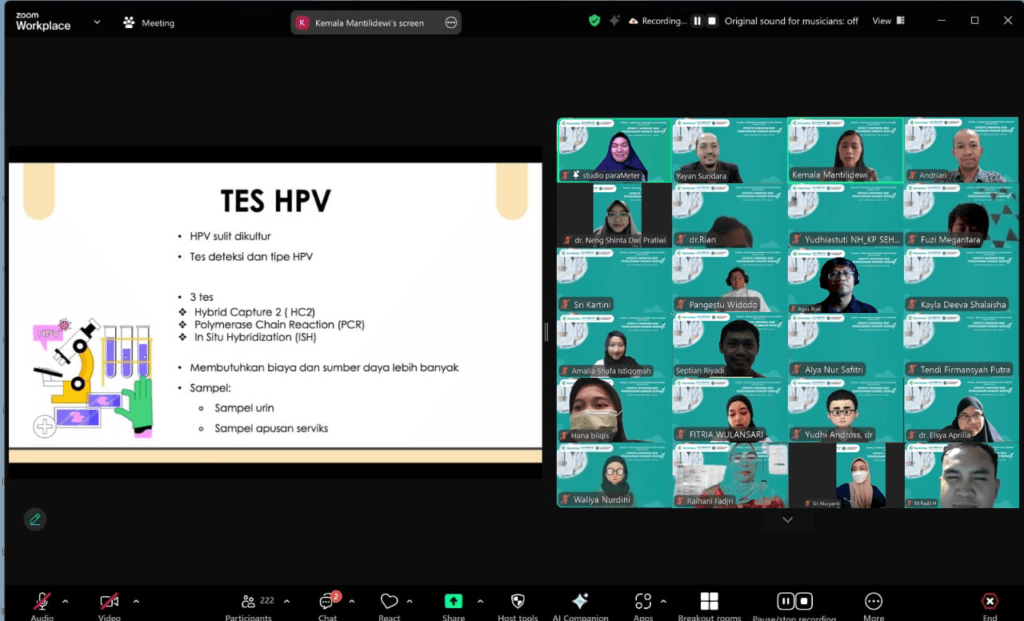Open Breakout rooms

point(709,602)
